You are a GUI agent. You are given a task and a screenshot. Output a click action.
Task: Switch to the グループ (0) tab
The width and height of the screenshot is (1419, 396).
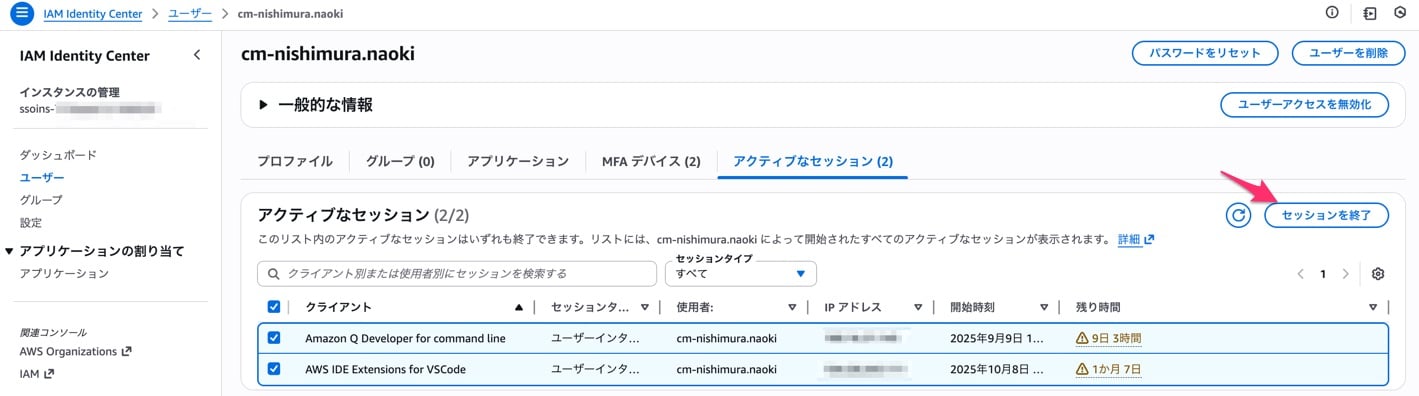click(x=400, y=161)
